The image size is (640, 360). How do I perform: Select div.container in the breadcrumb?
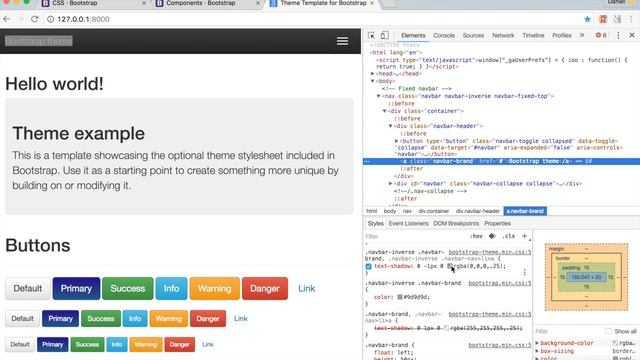[x=433, y=211]
